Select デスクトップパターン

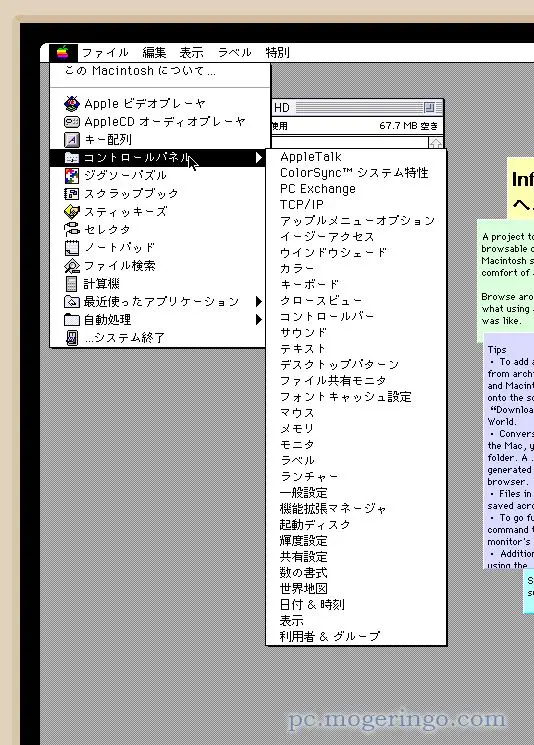356,364
